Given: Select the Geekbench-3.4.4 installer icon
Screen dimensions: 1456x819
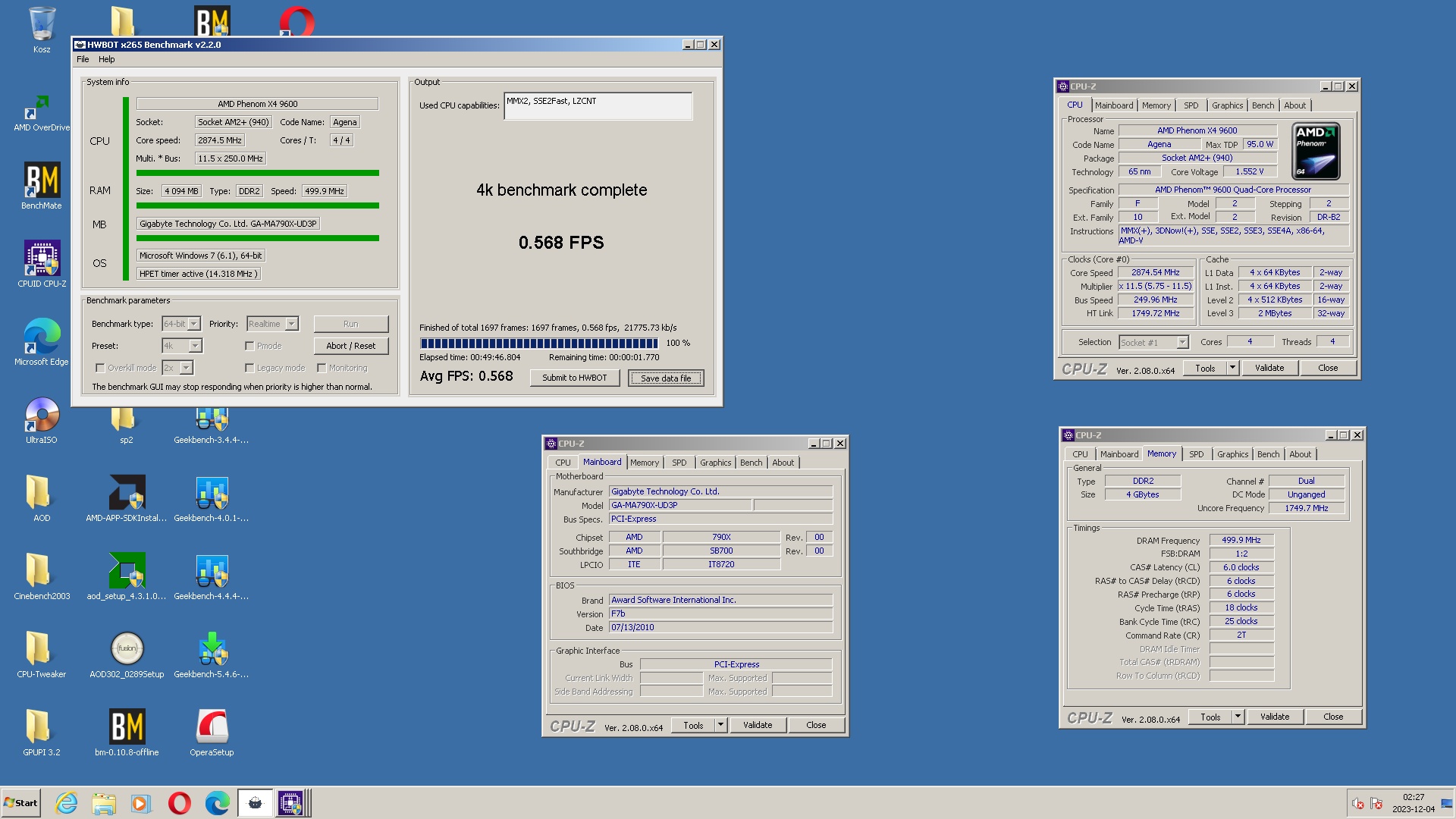Looking at the screenshot, I should [212, 425].
